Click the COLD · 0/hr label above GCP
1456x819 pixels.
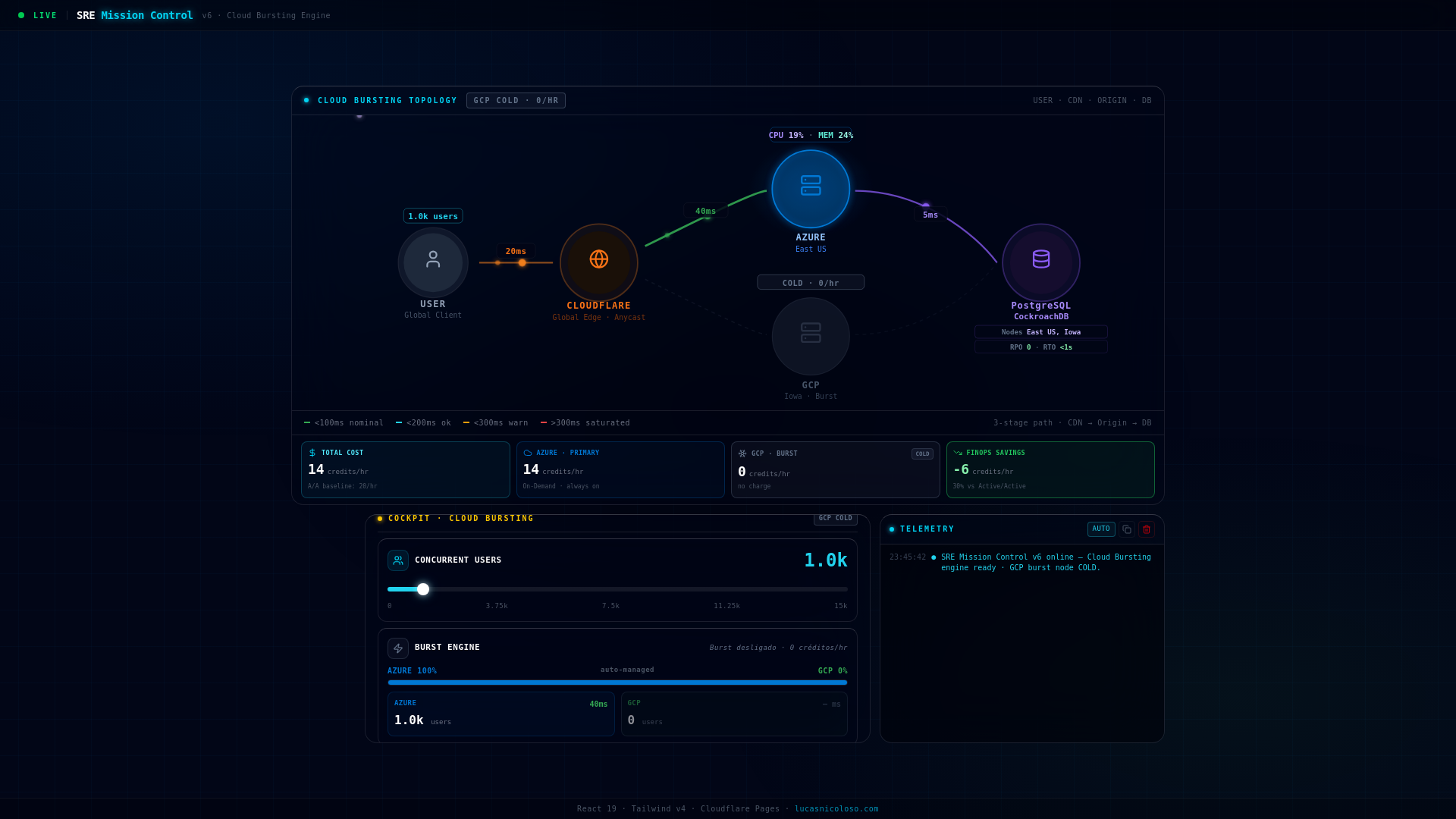coord(811,283)
